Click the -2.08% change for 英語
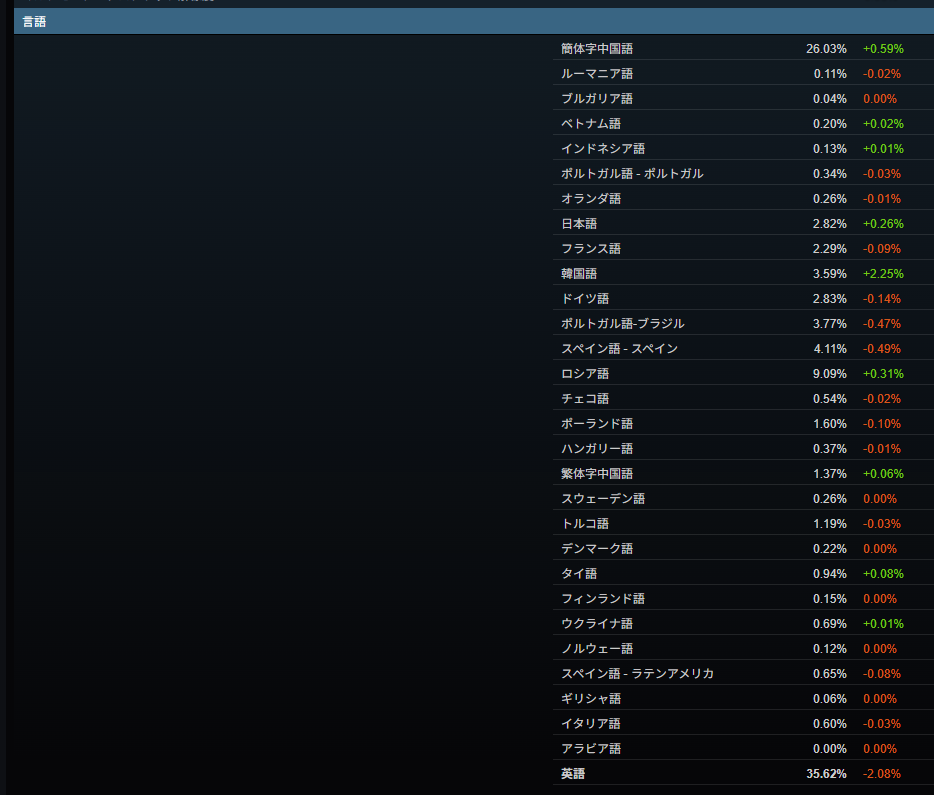The width and height of the screenshot is (934, 795). [x=881, y=773]
